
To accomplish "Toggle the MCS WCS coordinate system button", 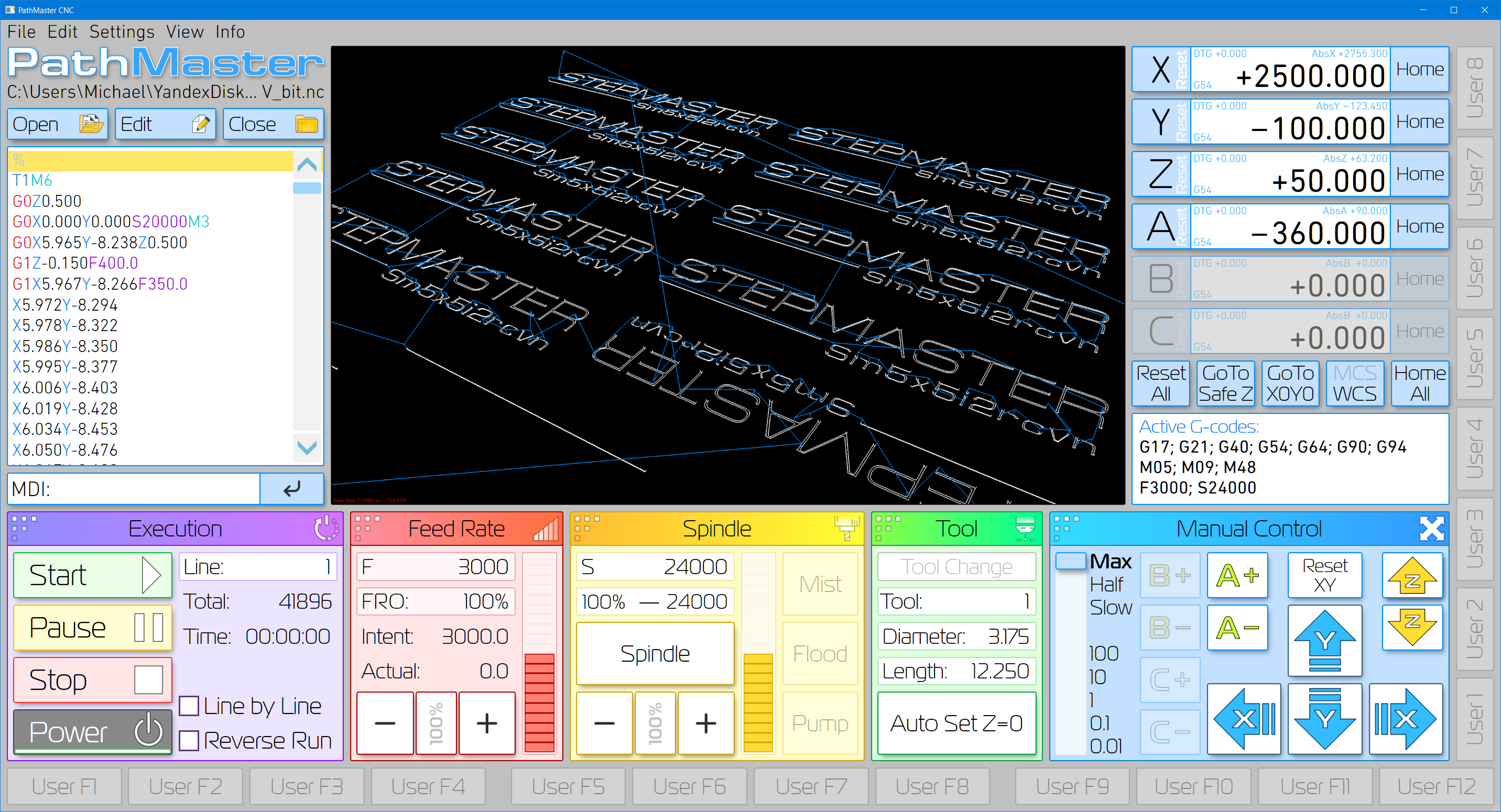I will pos(1354,383).
